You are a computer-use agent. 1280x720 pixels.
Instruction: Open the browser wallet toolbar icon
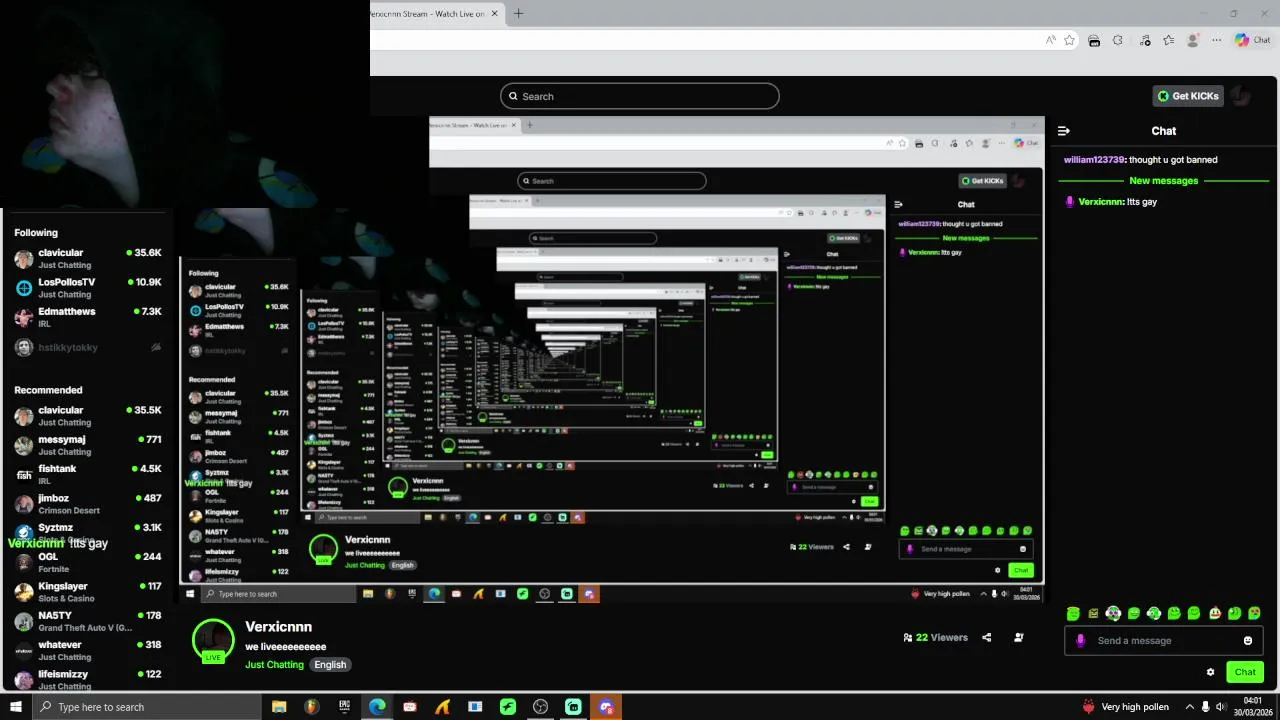(1094, 40)
